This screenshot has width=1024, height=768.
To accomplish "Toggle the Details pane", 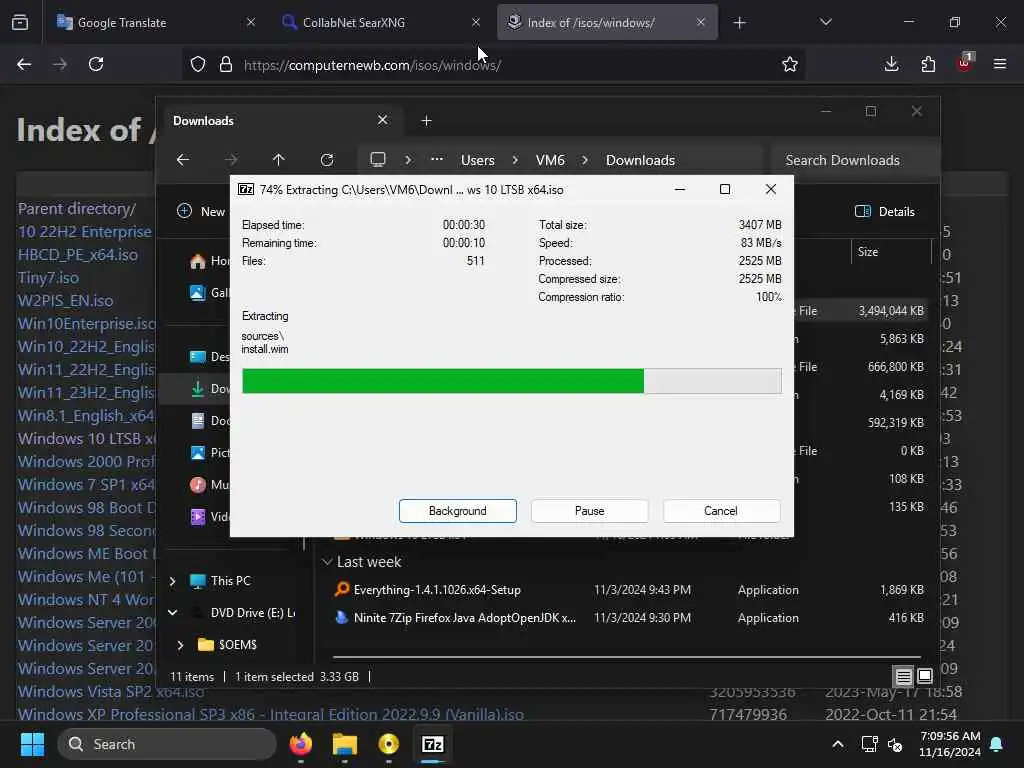I will [884, 212].
